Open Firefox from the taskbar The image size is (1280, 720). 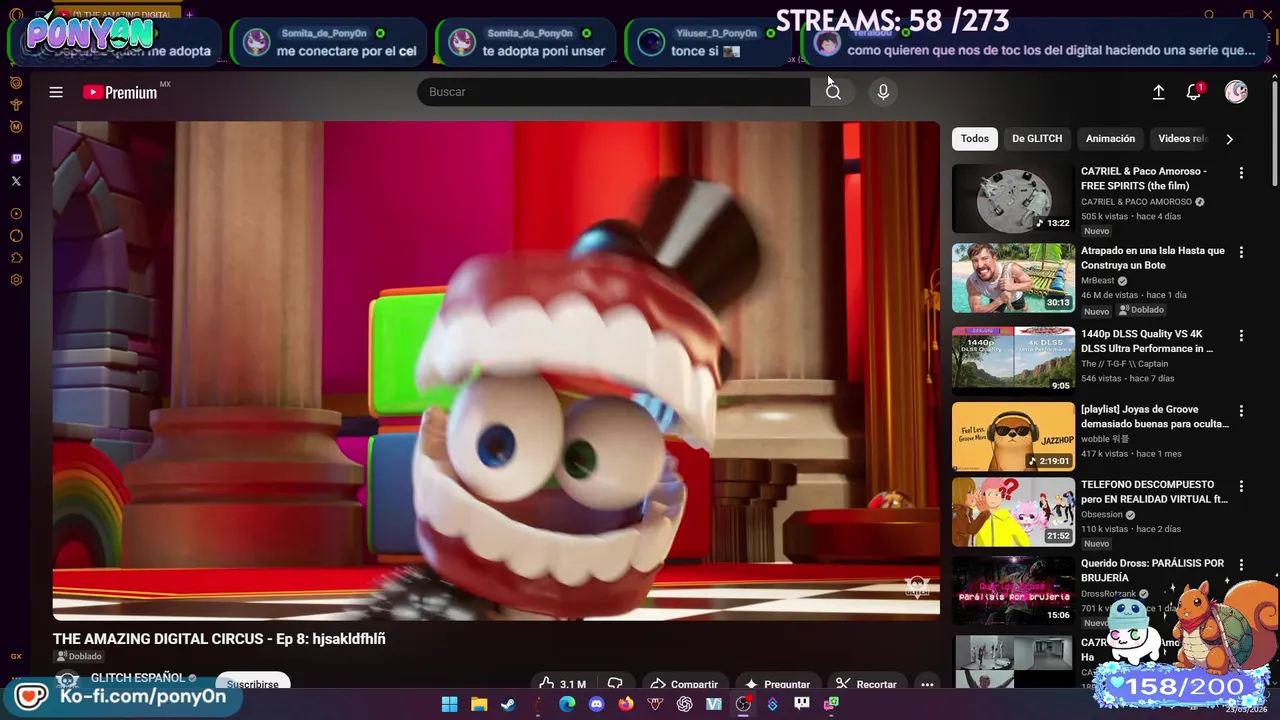(x=626, y=704)
